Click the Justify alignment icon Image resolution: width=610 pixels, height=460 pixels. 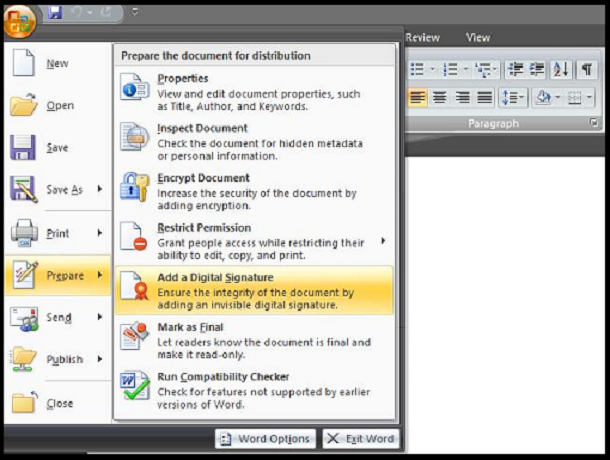click(485, 97)
